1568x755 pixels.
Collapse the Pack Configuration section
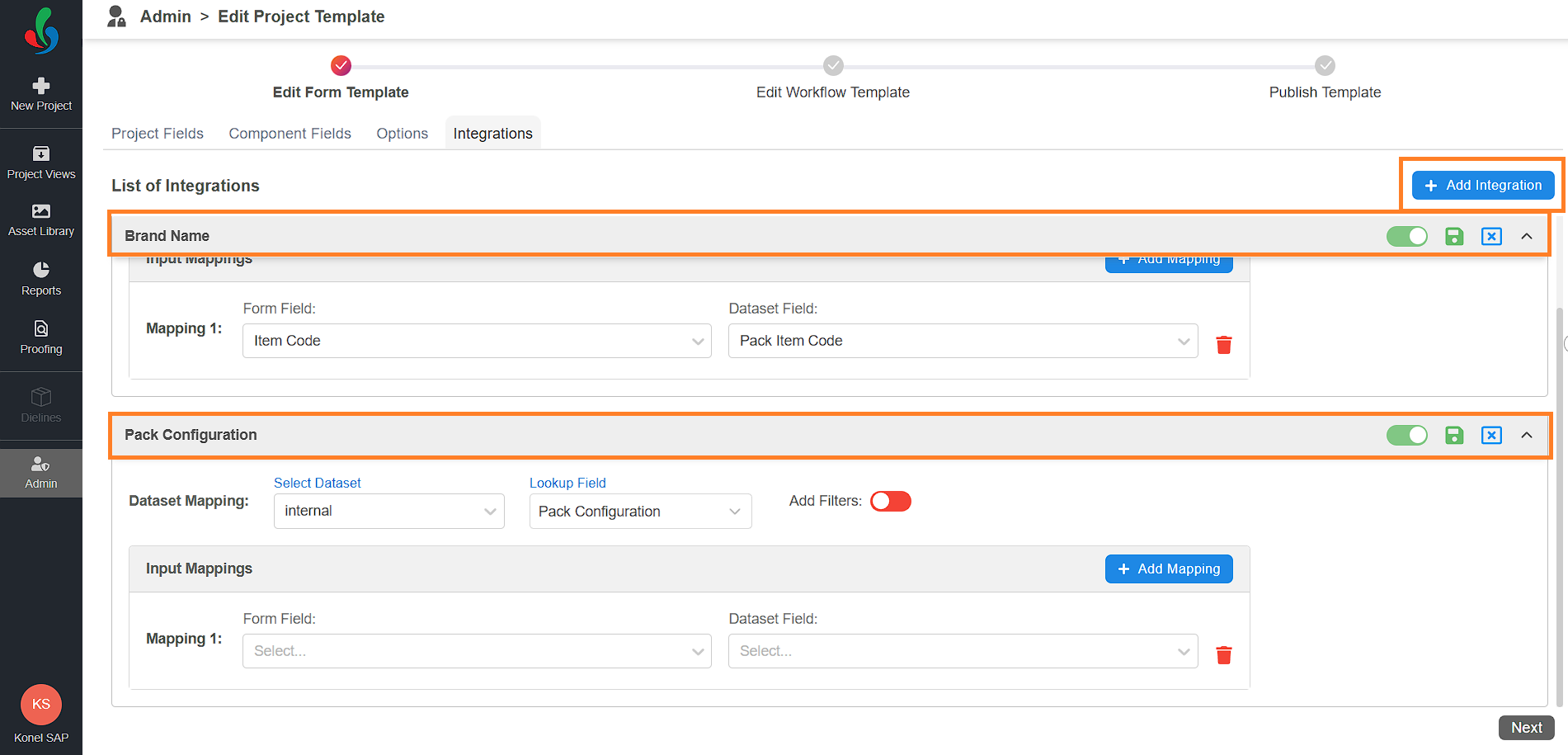(x=1527, y=436)
